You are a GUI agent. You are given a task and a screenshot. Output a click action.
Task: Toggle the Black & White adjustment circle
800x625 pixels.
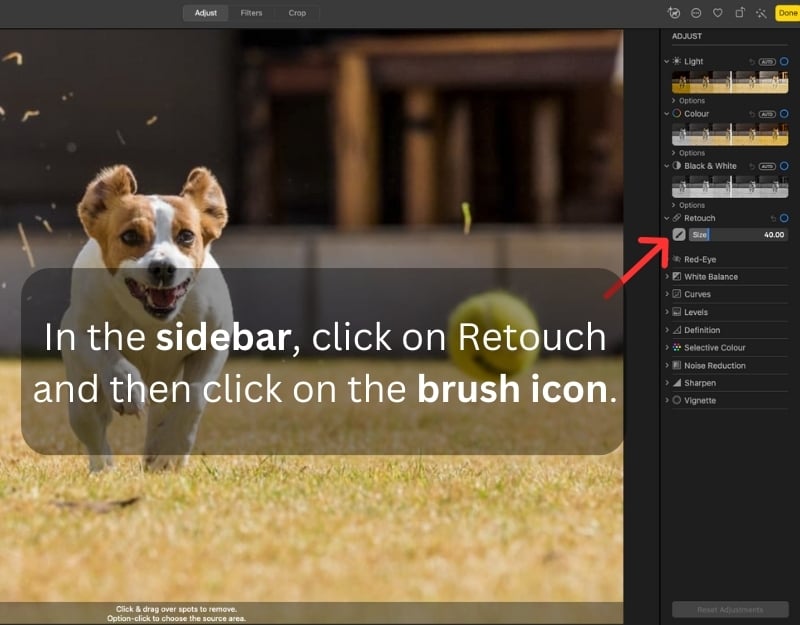(784, 166)
